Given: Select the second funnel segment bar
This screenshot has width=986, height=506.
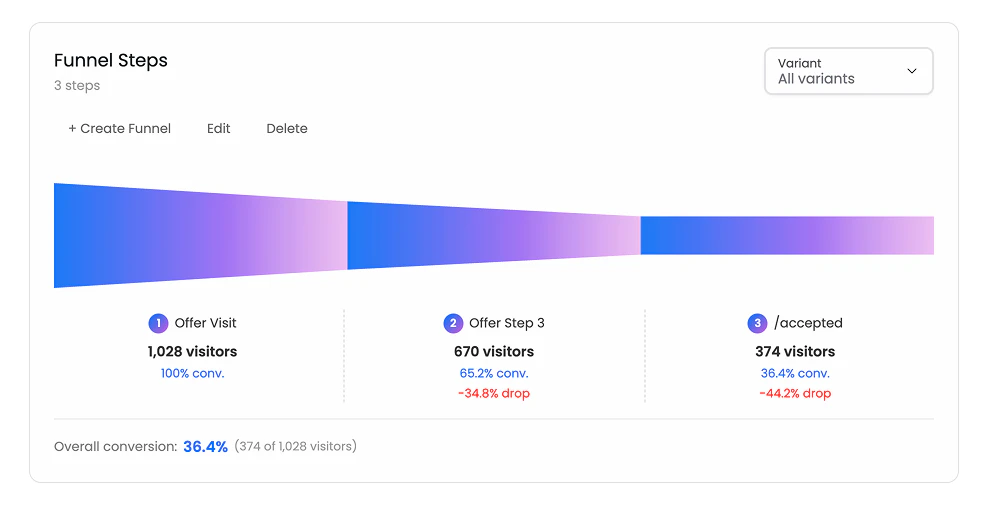Looking at the screenshot, I should [x=493, y=235].
